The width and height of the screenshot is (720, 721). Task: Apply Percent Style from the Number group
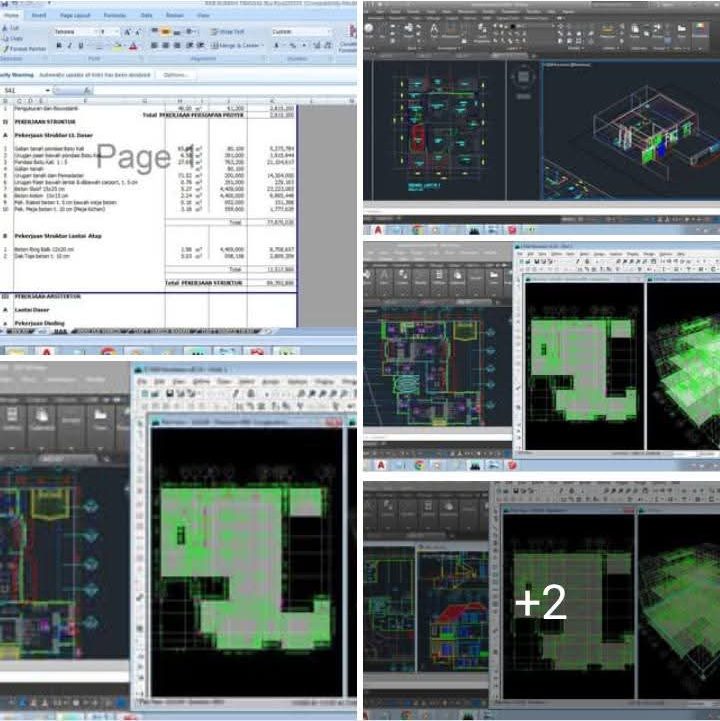click(291, 45)
